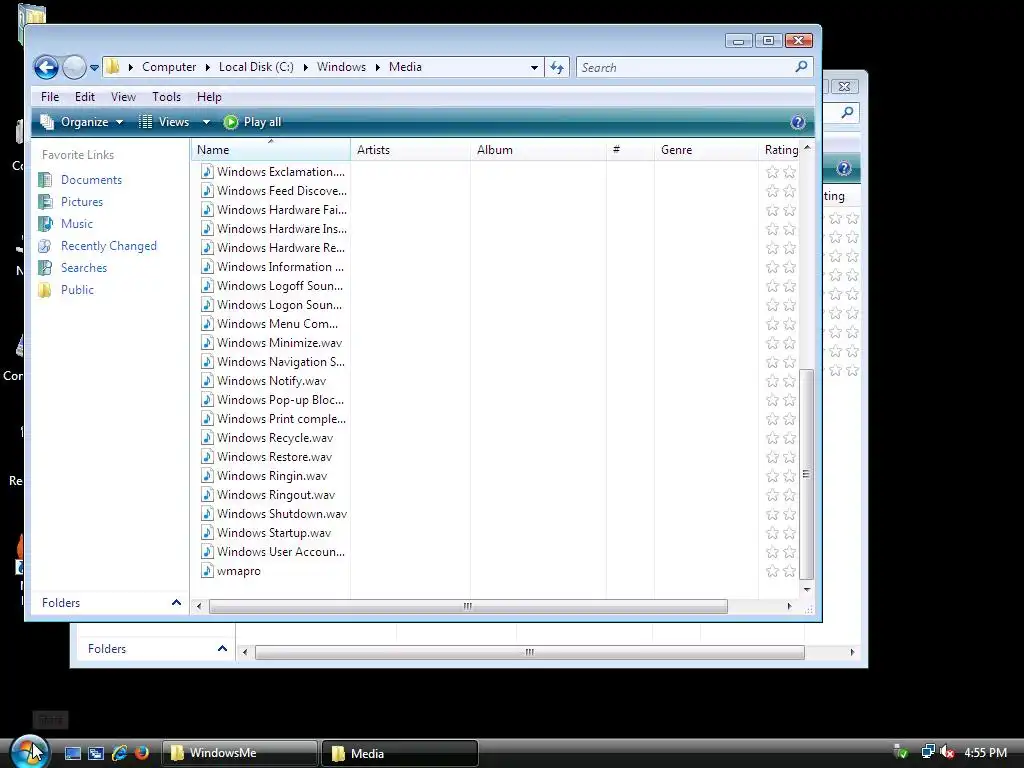Open the File menu

50,97
